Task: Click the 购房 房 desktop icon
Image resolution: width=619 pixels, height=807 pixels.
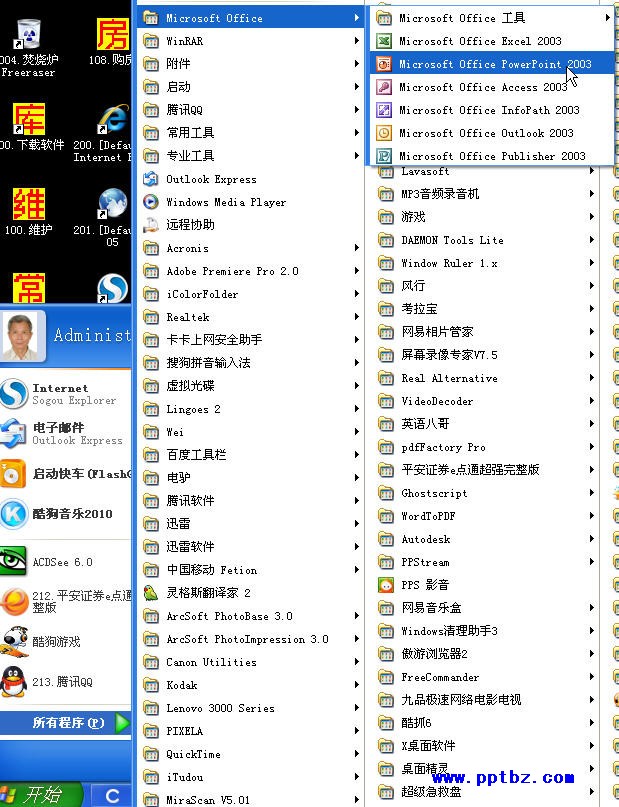Action: click(113, 34)
